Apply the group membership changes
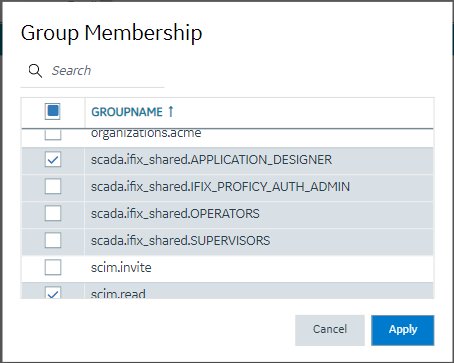Viewport: 454px width, 363px height. (402, 330)
